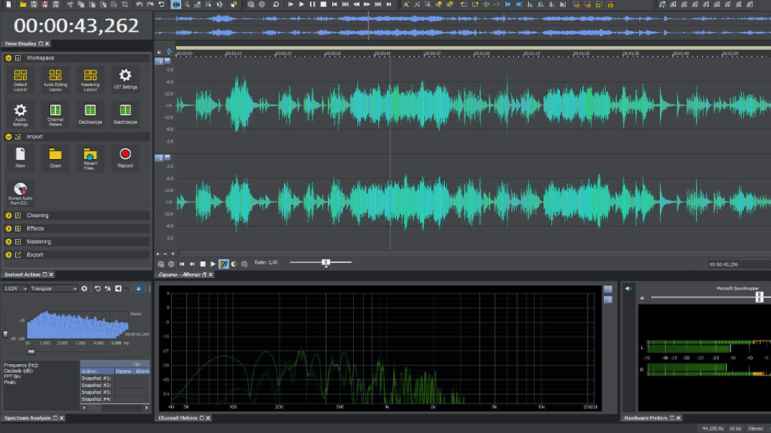Select the Mastering Layout icon
Screen dimensions: 771x433
tap(90, 76)
